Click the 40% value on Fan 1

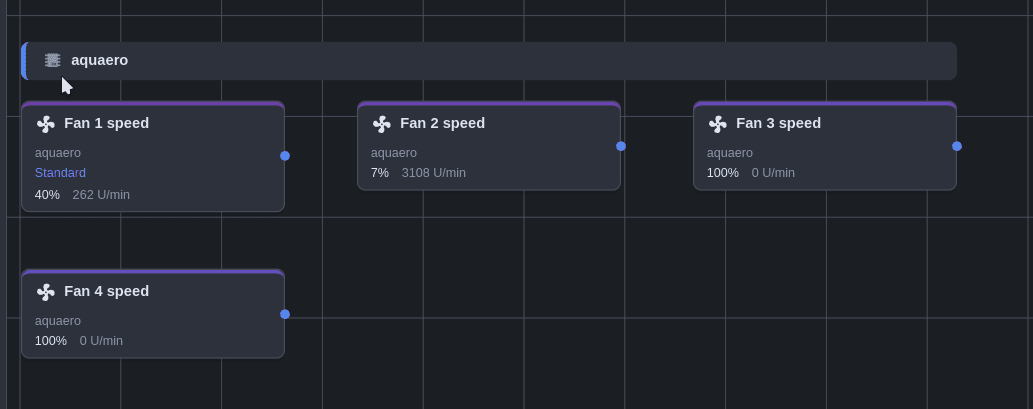(x=47, y=194)
